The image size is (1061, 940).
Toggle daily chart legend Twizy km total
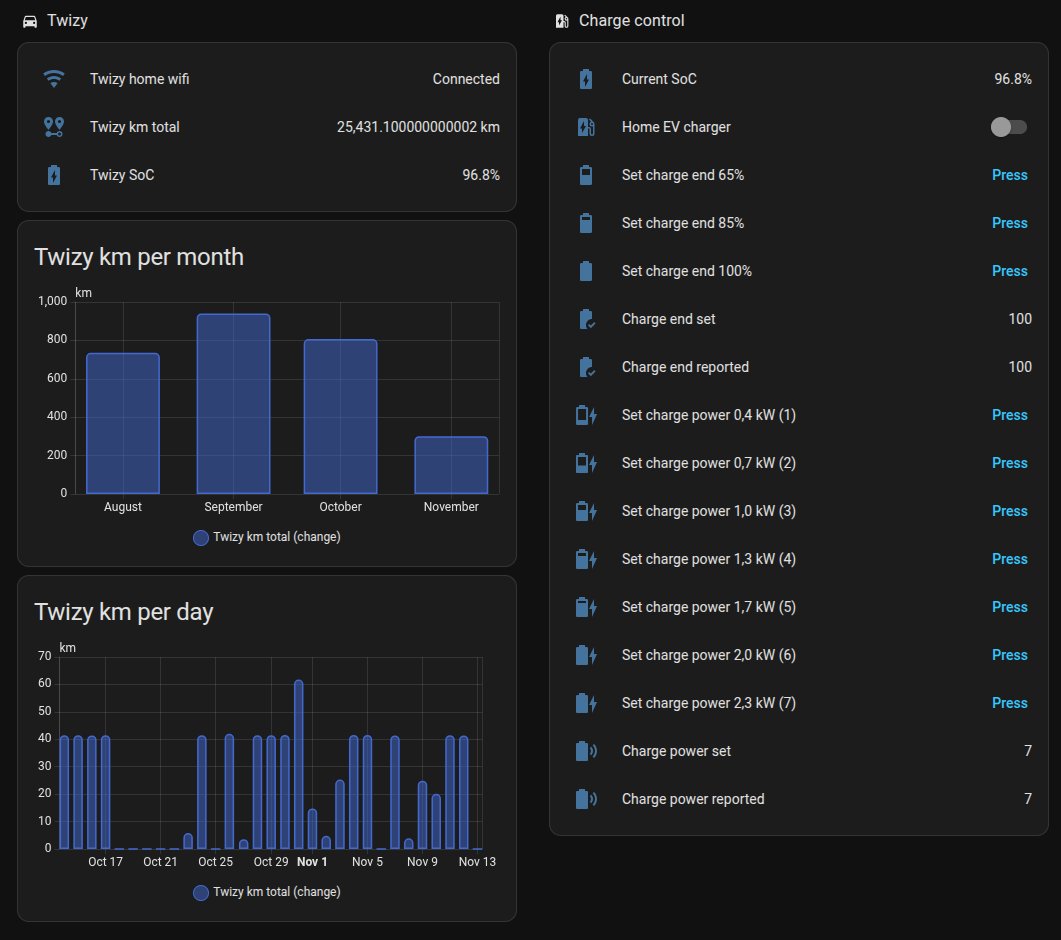tap(267, 892)
